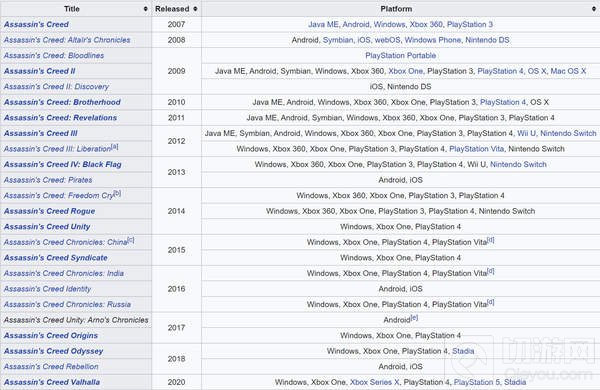Click footnote [a] beside Liberation
The width and height of the screenshot is (600, 390).
tap(115, 147)
